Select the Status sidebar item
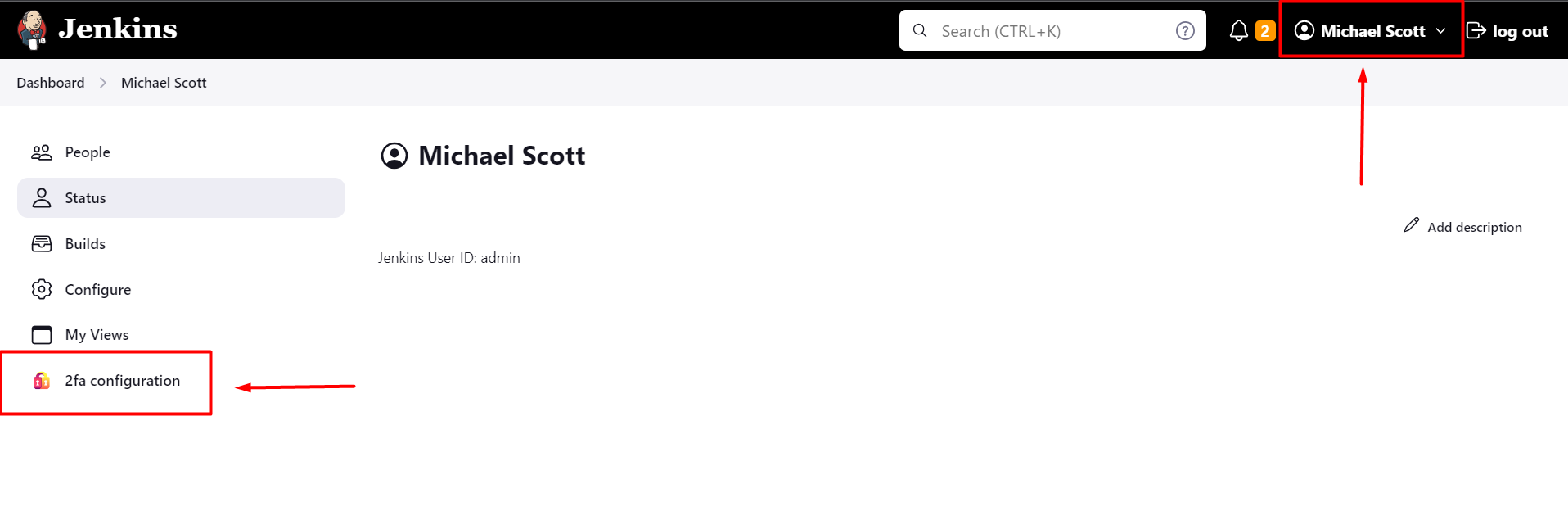 point(181,198)
